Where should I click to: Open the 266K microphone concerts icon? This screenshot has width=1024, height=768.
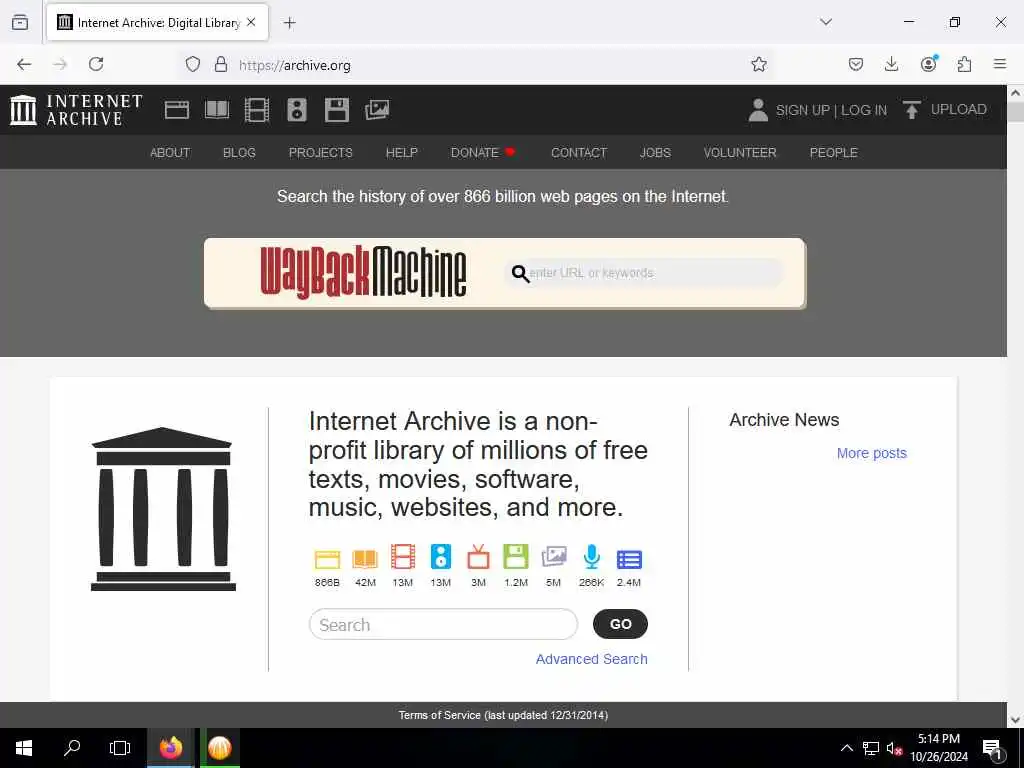click(592, 557)
